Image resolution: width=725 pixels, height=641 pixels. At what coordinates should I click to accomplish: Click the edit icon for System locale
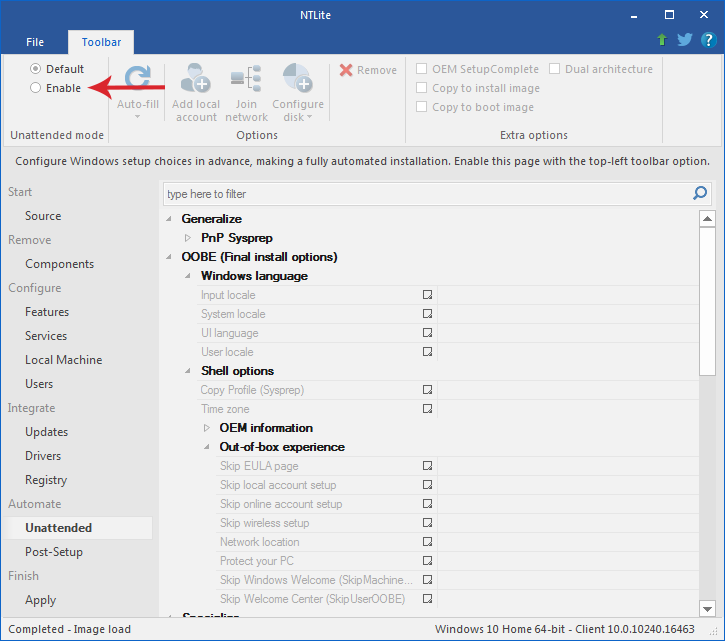(427, 314)
